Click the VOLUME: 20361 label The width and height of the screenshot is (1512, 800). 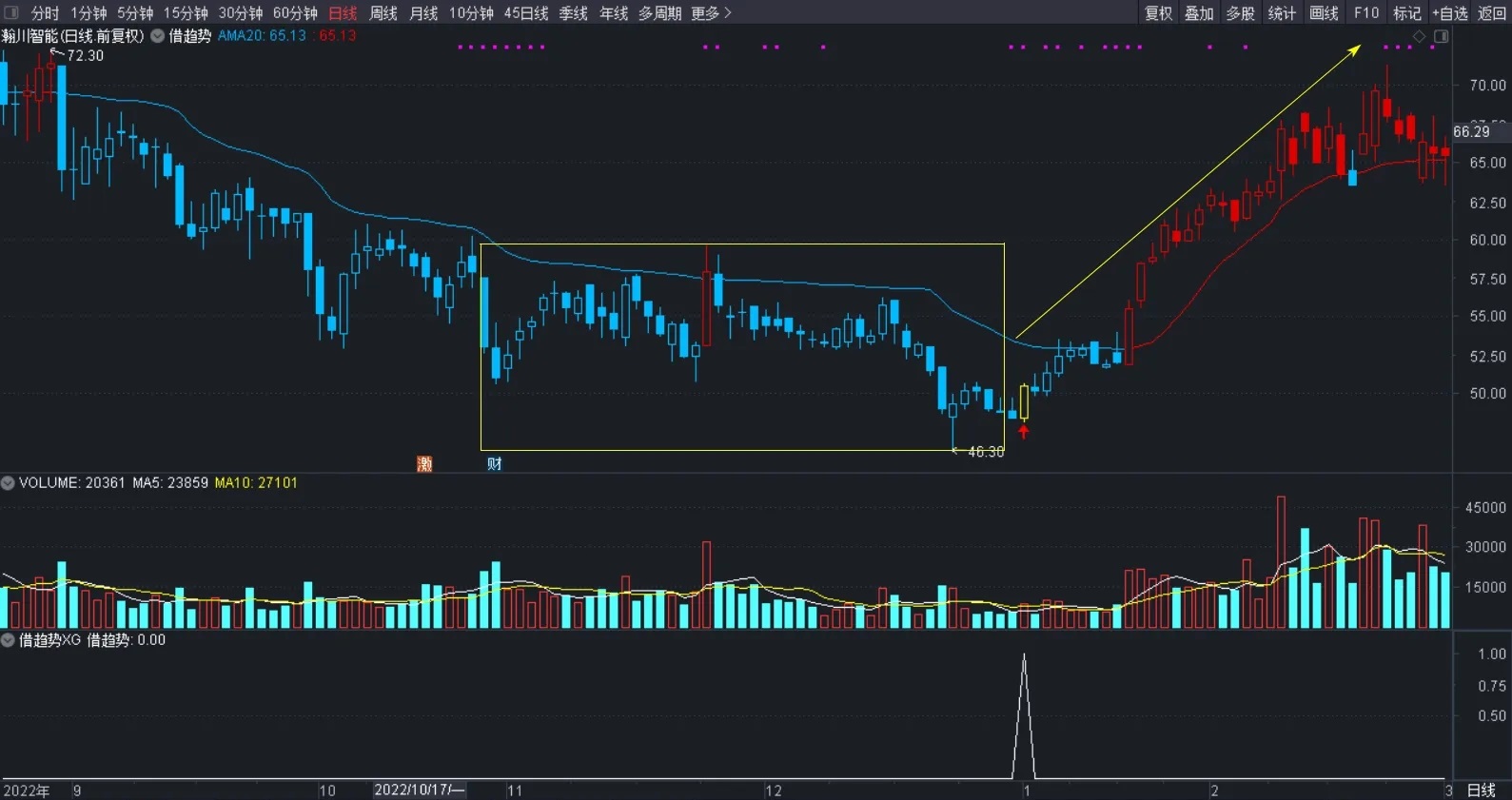tap(72, 483)
